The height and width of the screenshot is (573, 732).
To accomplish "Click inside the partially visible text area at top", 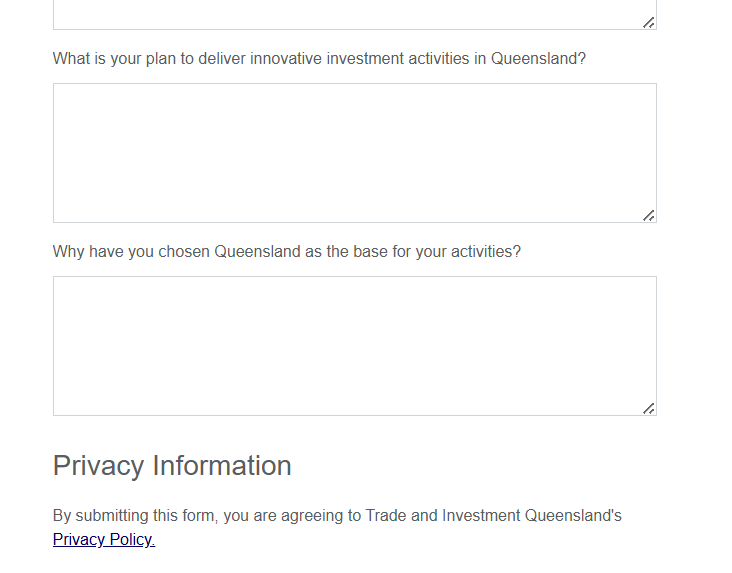I will [354, 14].
